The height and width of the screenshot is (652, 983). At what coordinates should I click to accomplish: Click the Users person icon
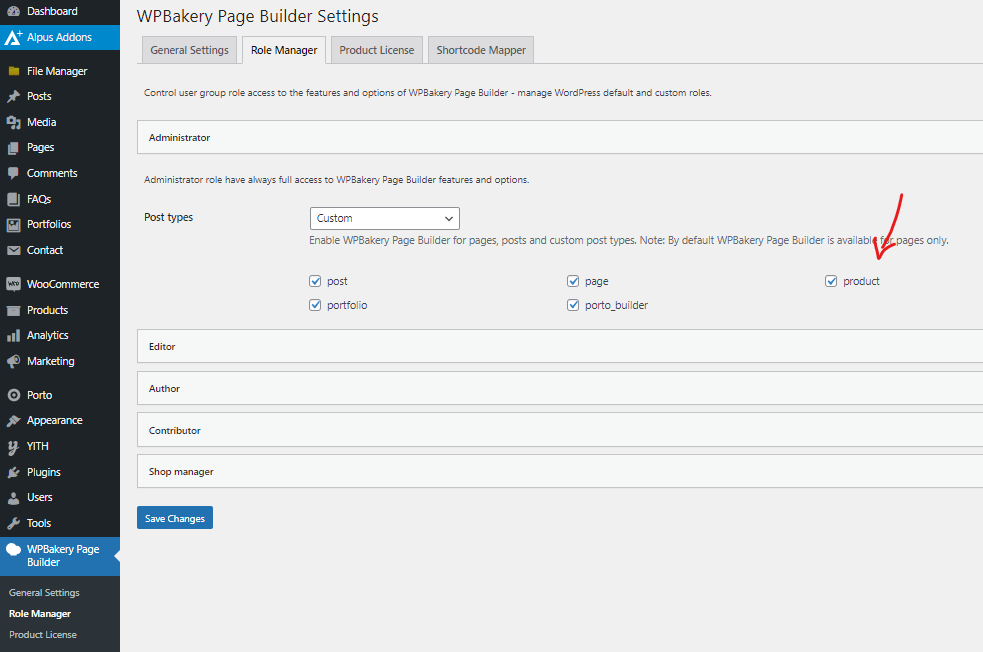[13, 498]
